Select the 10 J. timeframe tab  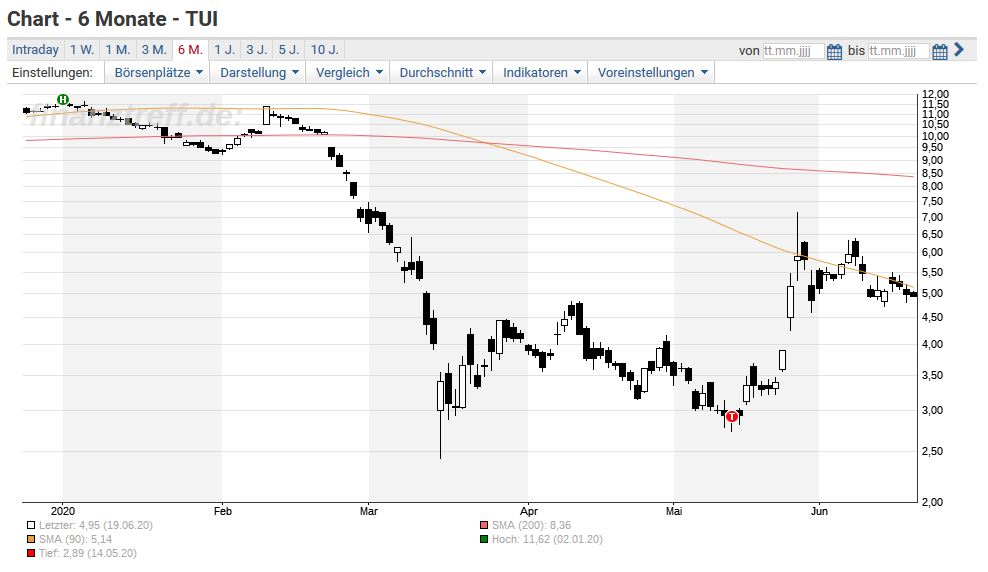click(325, 50)
